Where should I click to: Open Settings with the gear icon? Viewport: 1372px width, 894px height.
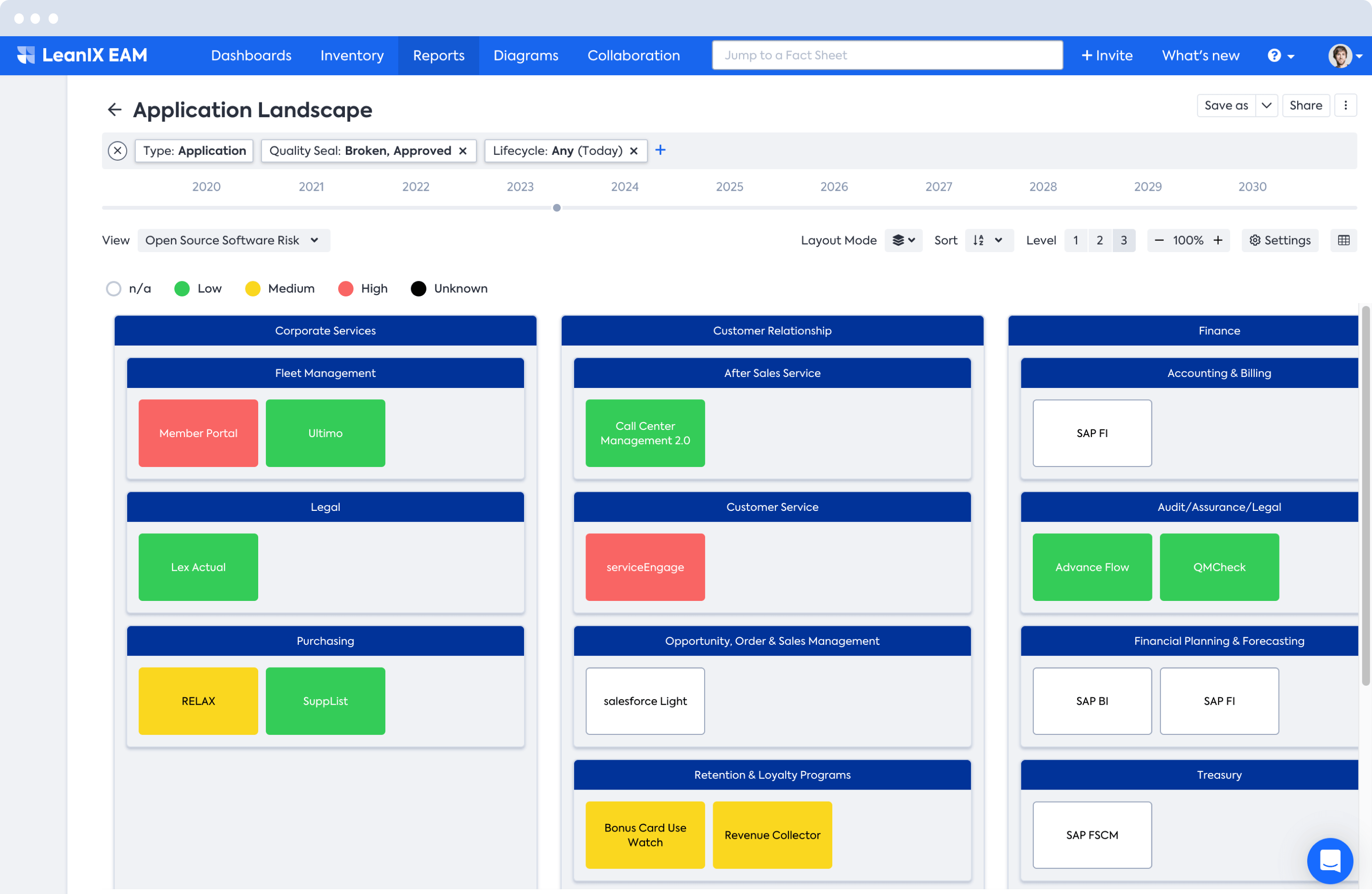pyautogui.click(x=1280, y=240)
